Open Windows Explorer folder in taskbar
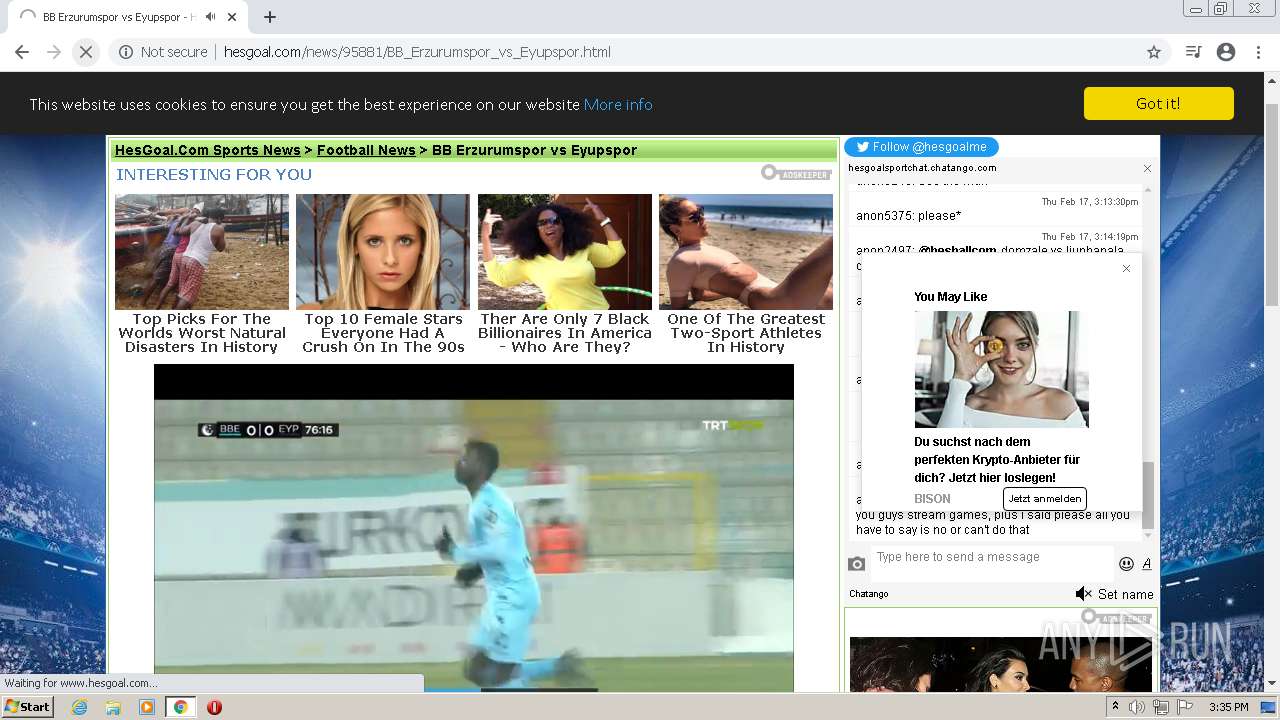The image size is (1280, 720). (x=113, y=707)
